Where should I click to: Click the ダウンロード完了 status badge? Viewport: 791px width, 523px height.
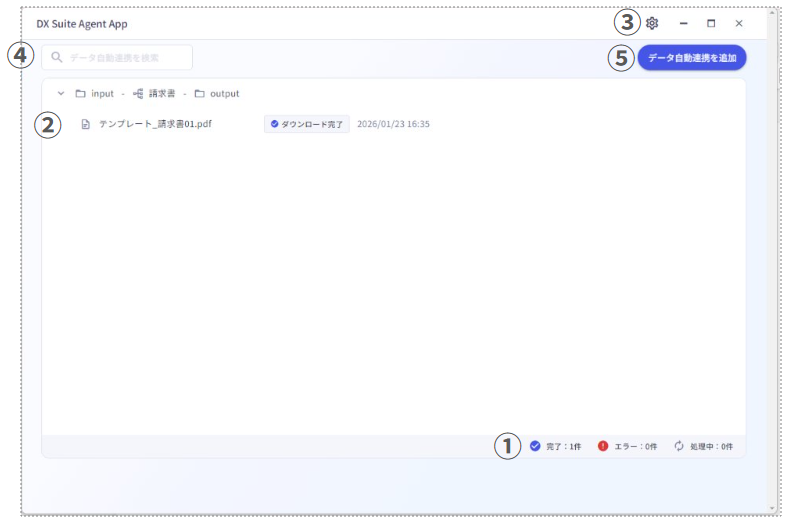[307, 124]
